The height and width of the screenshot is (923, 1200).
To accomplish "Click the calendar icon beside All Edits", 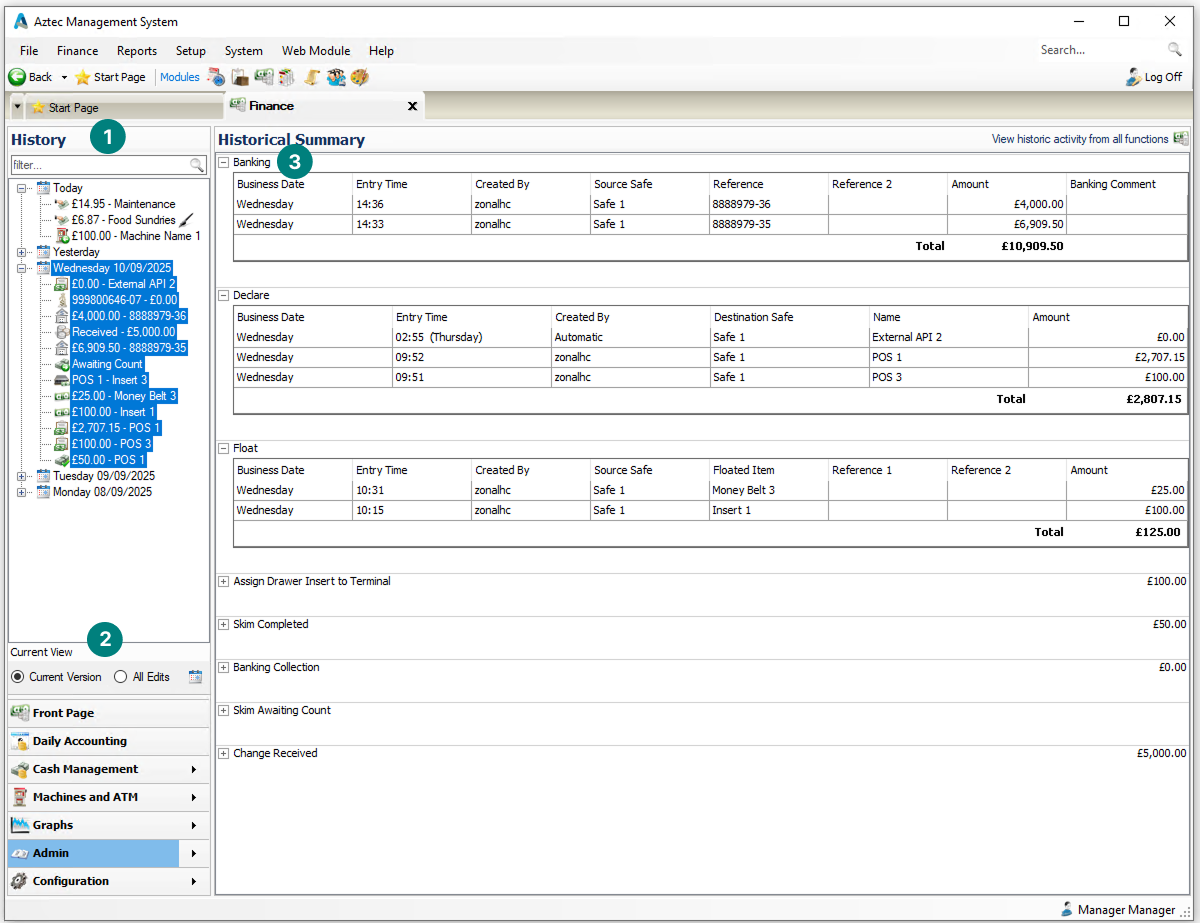I will 196,677.
